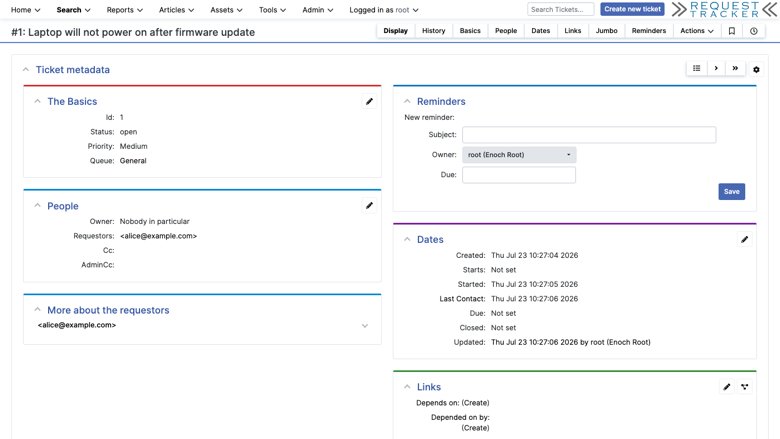780x439 pixels.
Task: Edit People section with pencil icon
Action: (369, 205)
